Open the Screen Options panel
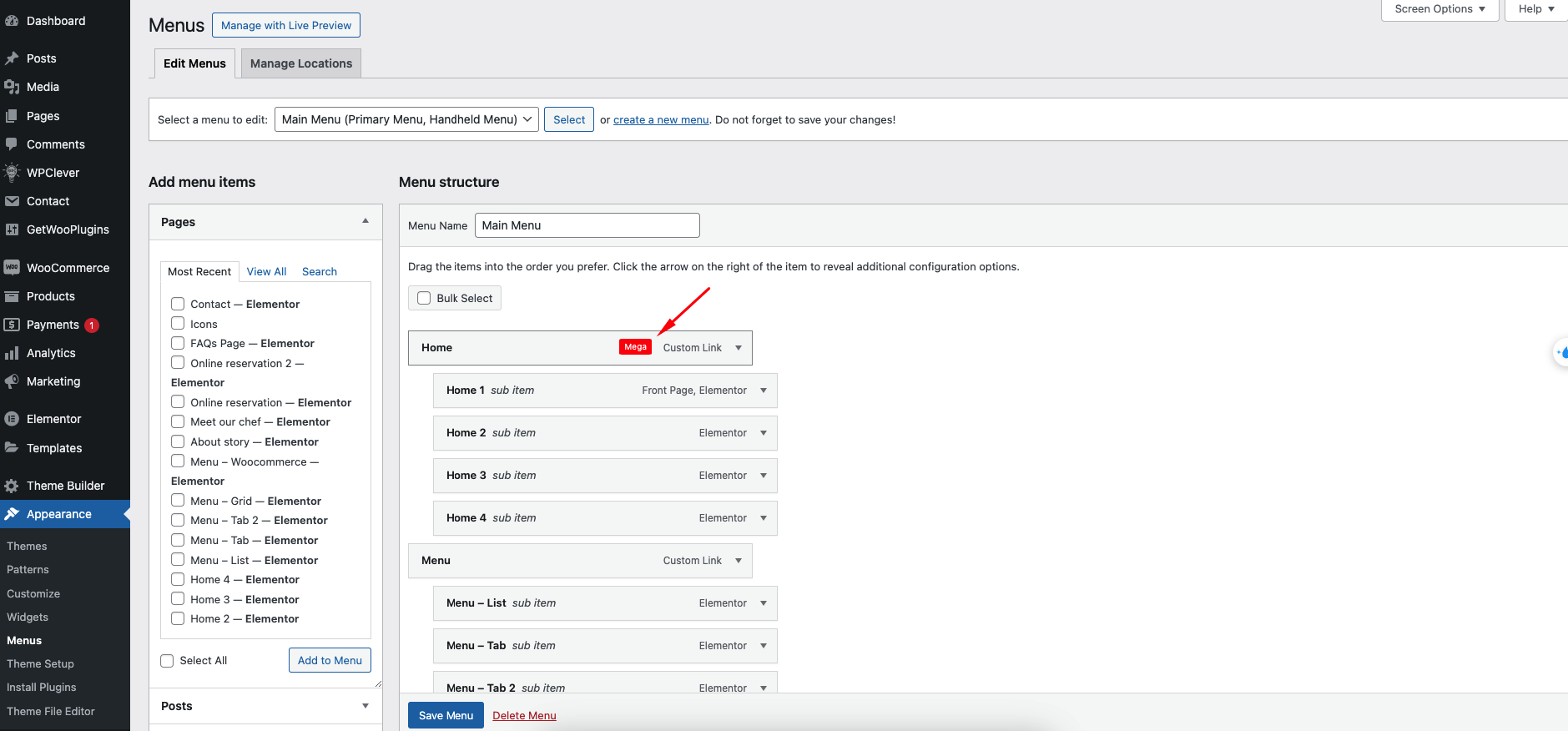 click(1439, 9)
